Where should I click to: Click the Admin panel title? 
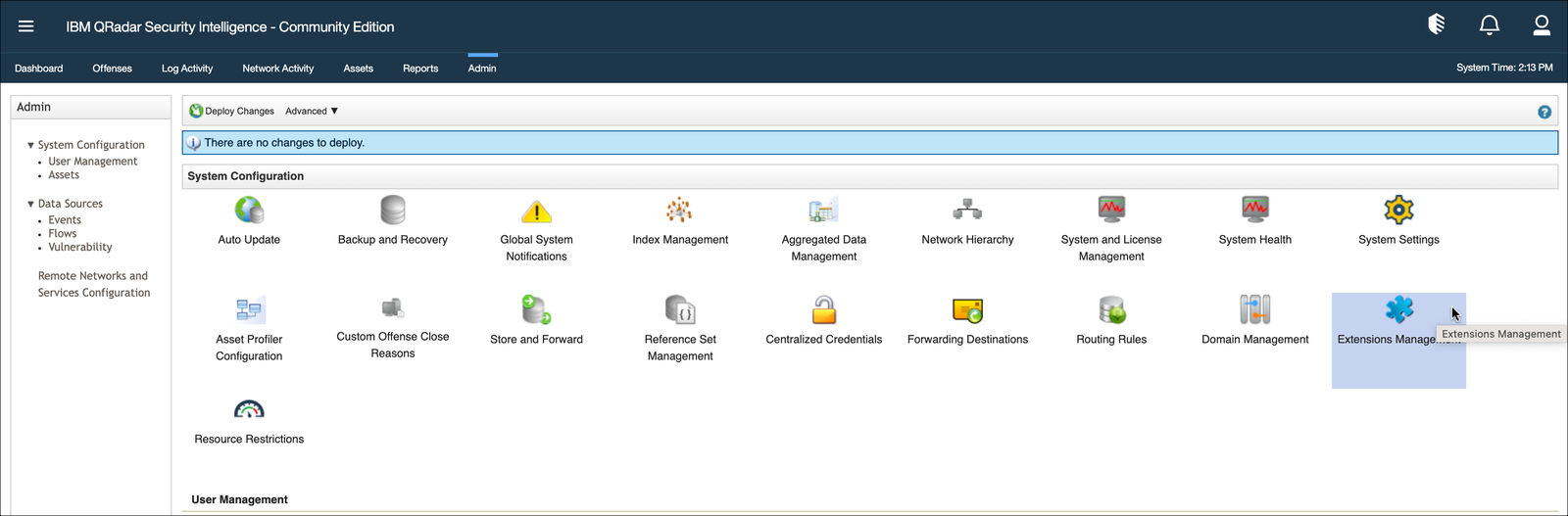[x=33, y=107]
